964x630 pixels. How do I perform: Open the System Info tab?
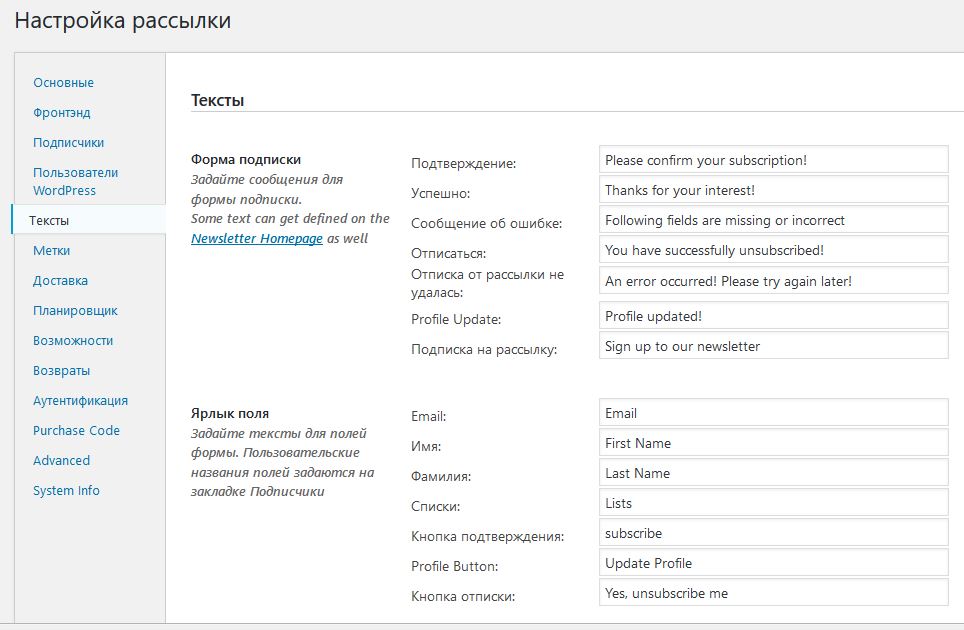(66, 491)
